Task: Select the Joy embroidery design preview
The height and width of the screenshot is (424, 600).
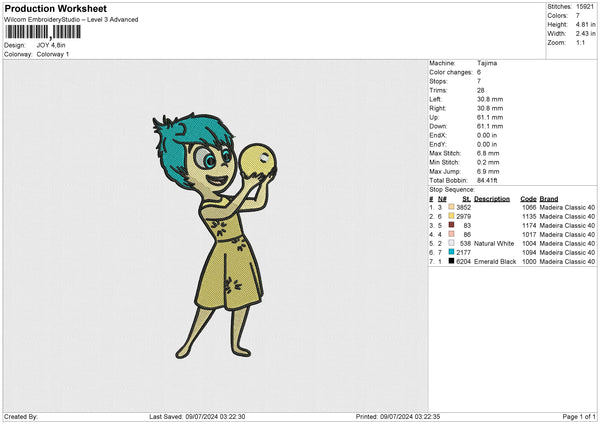Action: pos(214,235)
